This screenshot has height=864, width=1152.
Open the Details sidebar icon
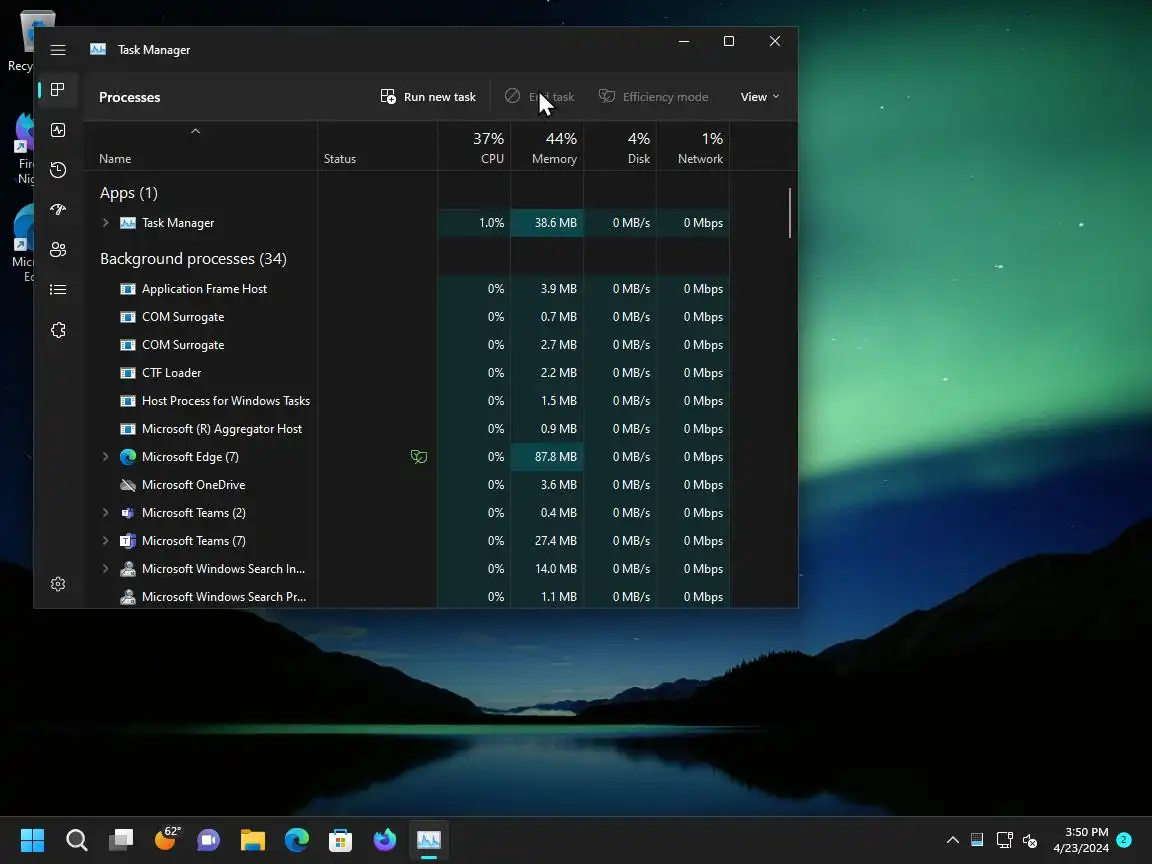click(58, 289)
